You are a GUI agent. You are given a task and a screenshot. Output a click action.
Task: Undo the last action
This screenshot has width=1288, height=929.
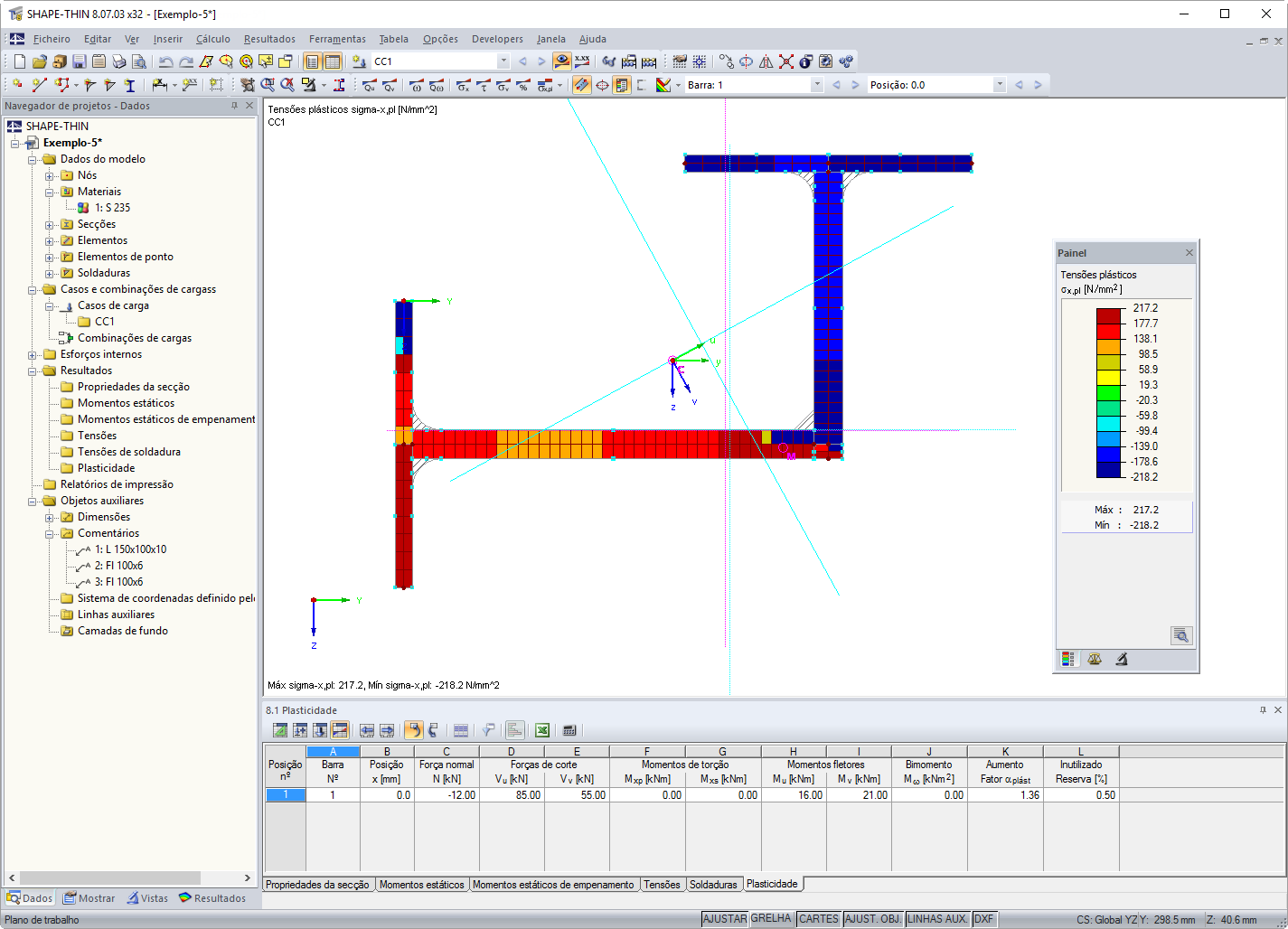[x=165, y=61]
